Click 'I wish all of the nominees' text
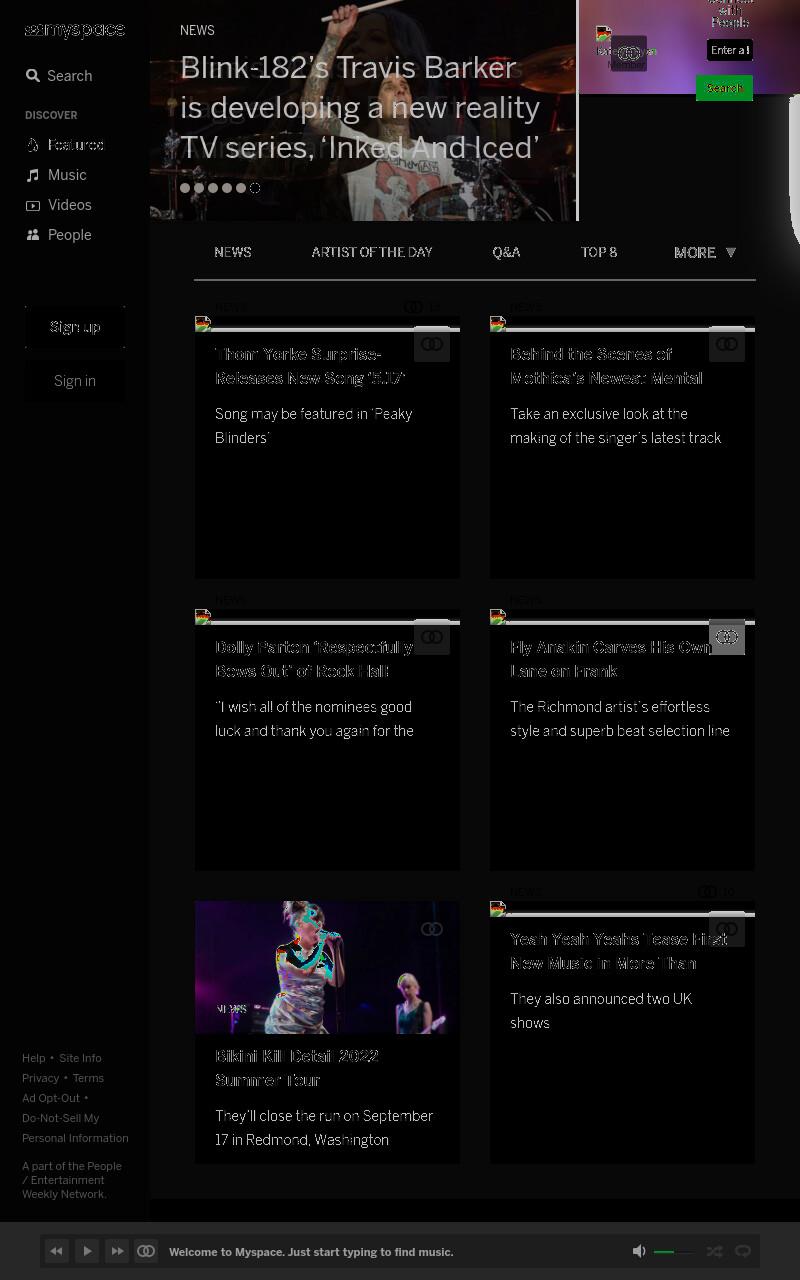 pyautogui.click(x=314, y=719)
